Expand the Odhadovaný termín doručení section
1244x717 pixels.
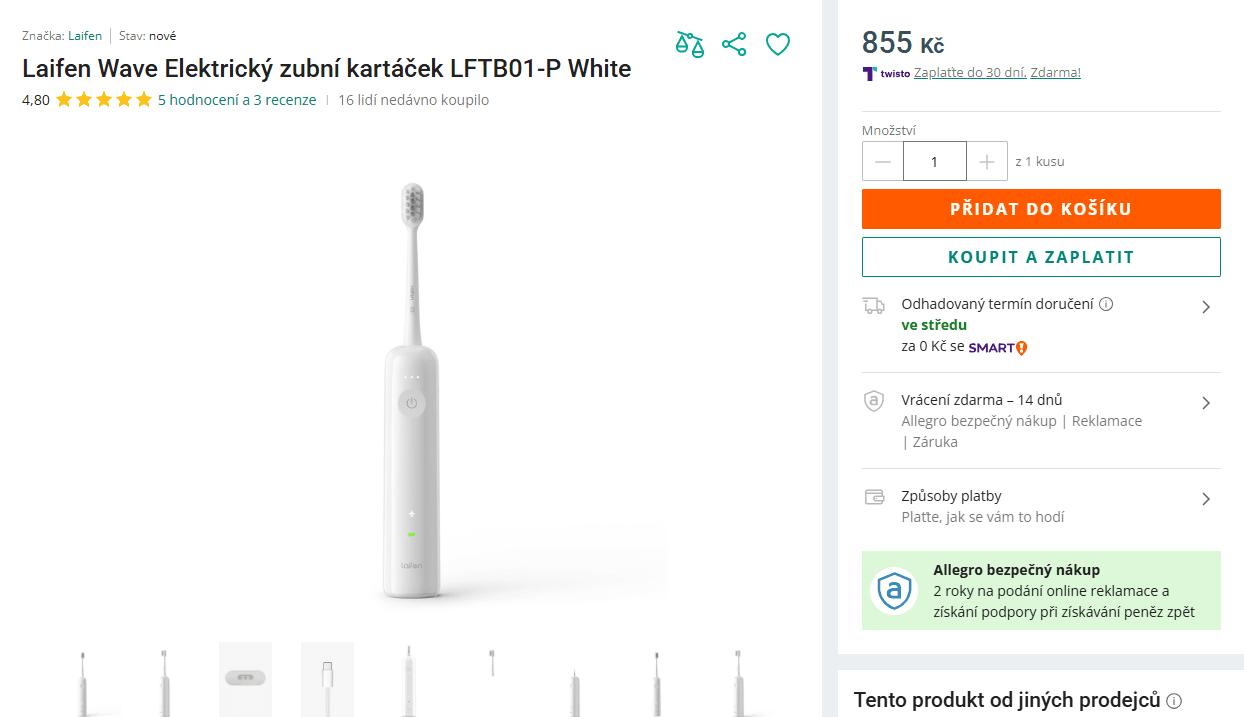1206,307
